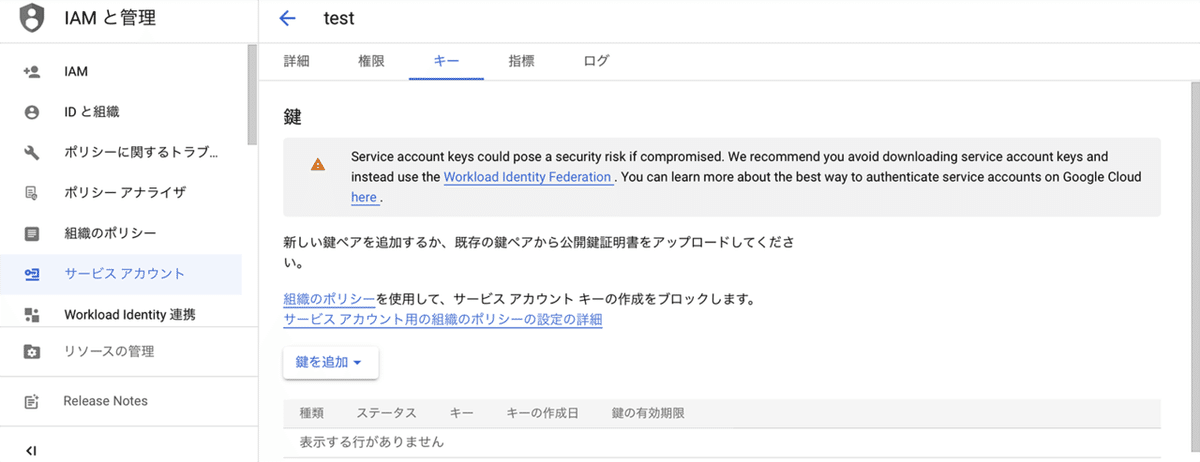Viewport: 1200px width, 462px height.
Task: Collapse the sidebar with the bottom chevron
Action: coord(31,451)
